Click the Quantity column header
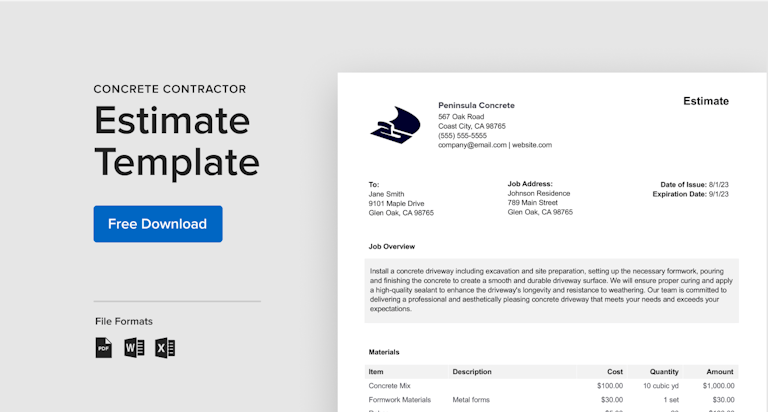Viewport: 768px width, 412px height. pyautogui.click(x=663, y=371)
